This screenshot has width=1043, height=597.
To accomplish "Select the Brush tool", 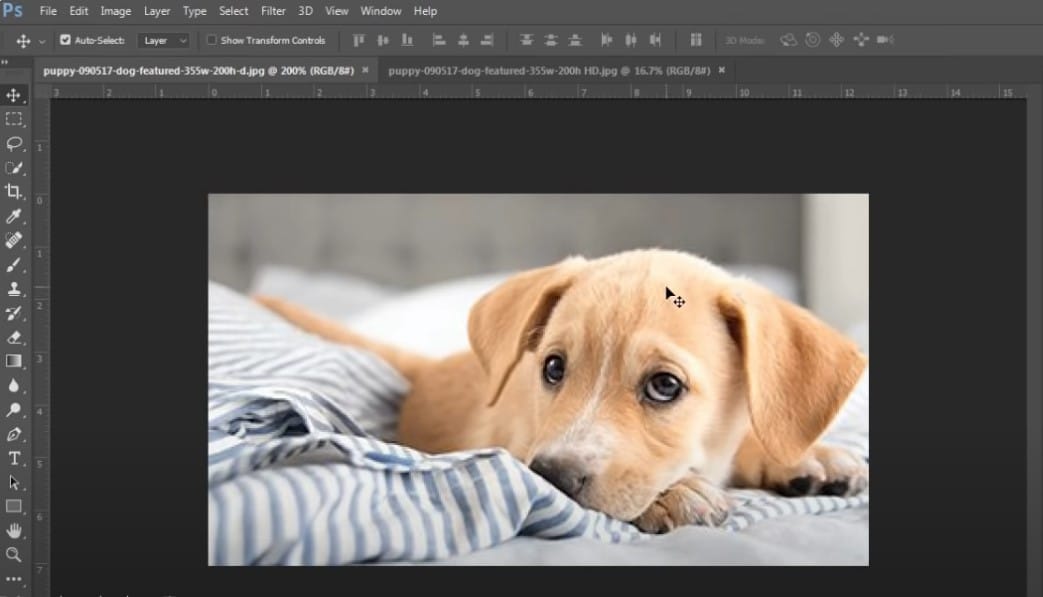I will pos(14,265).
